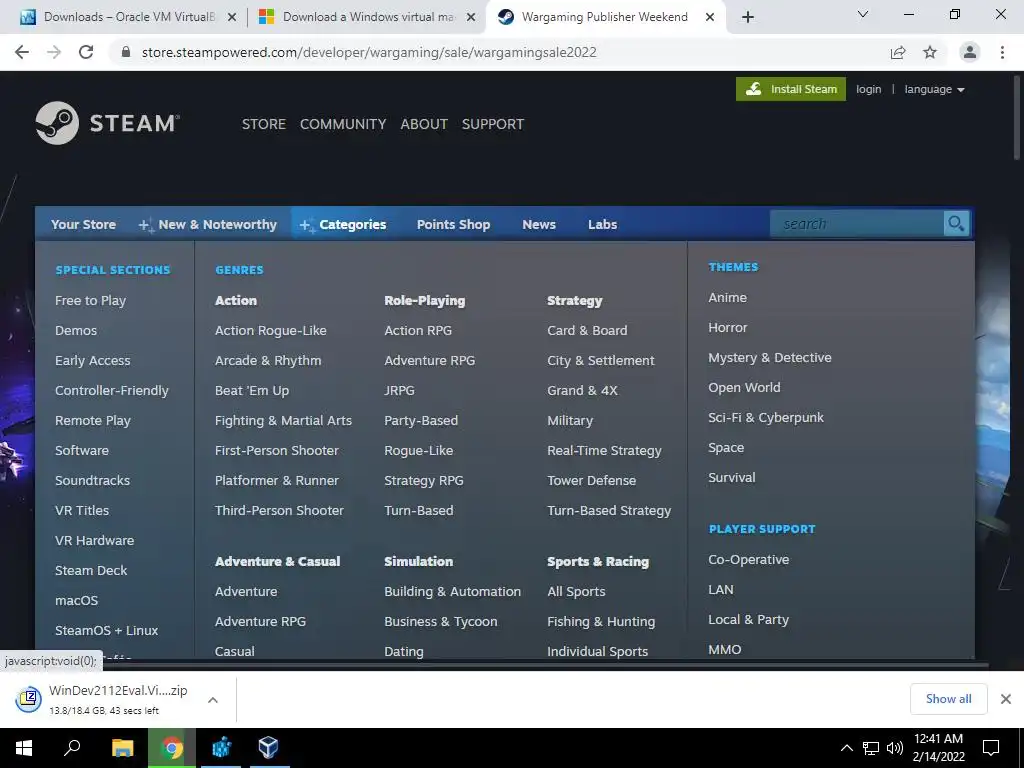Screen dimensions: 1024x768
Task: Open the tab search chevron
Action: [863, 14]
